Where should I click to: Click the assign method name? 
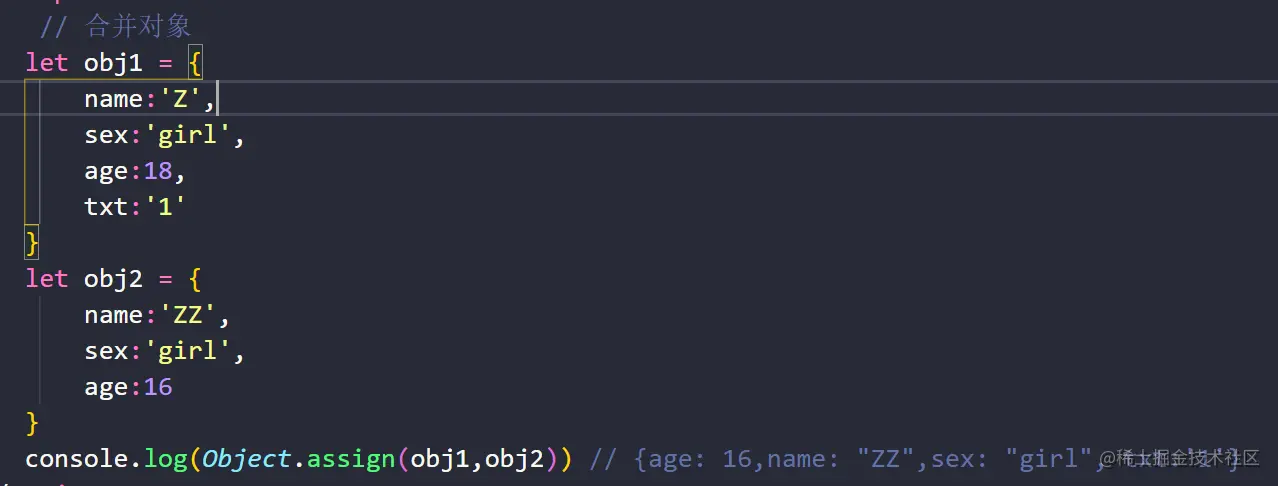point(350,459)
